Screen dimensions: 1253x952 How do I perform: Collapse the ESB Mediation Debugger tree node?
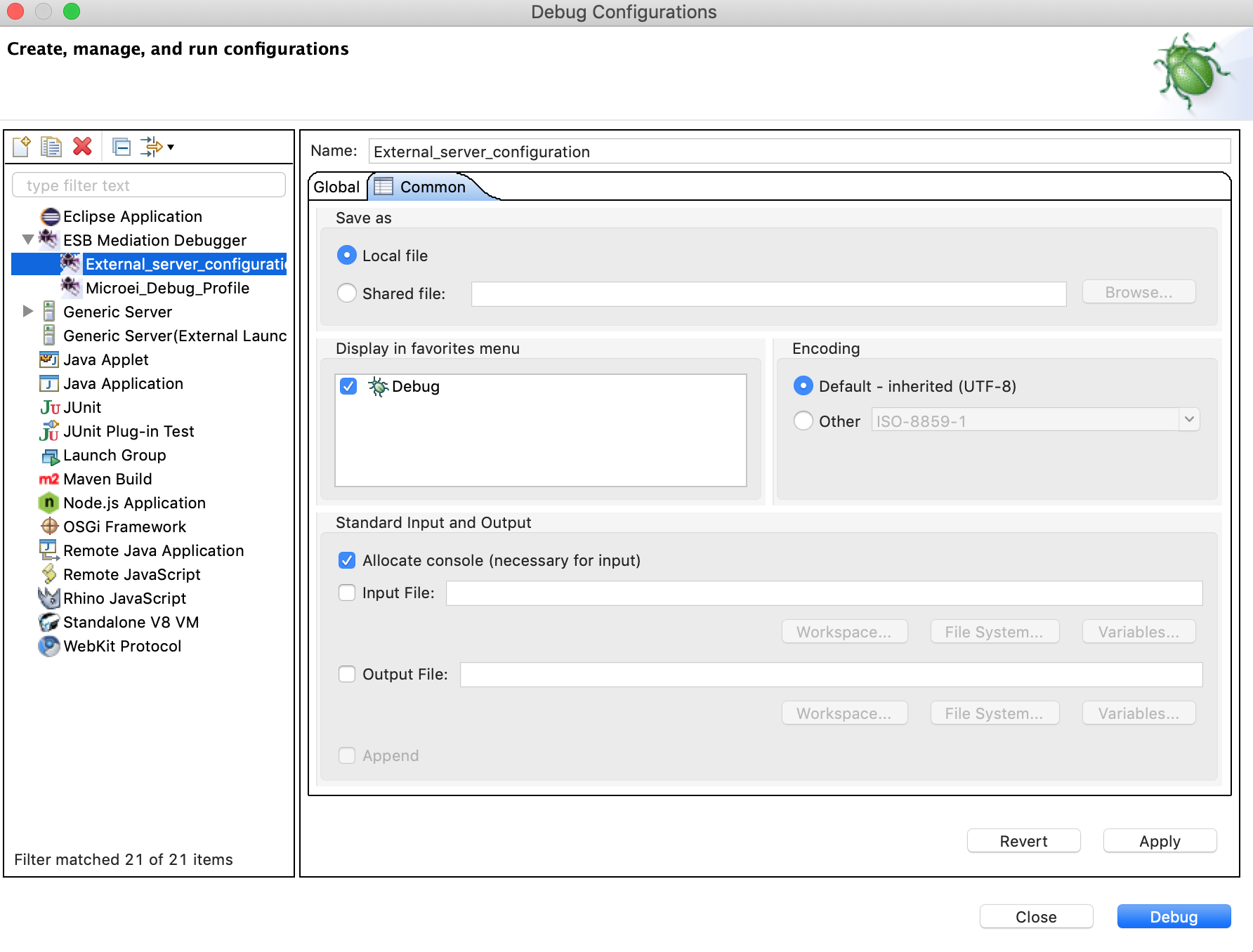[28, 239]
